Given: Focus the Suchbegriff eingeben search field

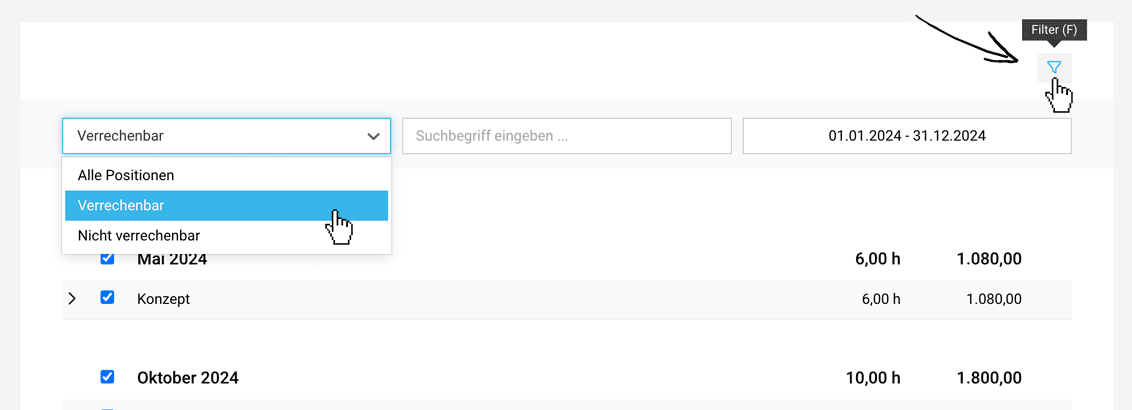Looking at the screenshot, I should (x=567, y=136).
